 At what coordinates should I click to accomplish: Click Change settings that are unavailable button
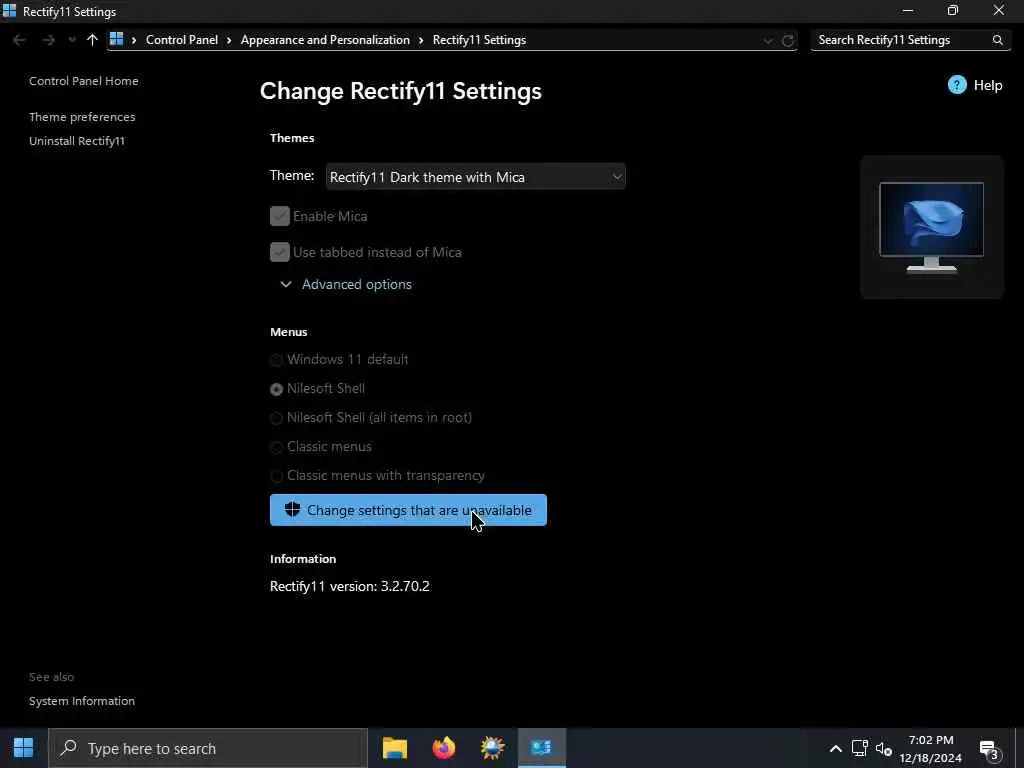click(x=408, y=510)
